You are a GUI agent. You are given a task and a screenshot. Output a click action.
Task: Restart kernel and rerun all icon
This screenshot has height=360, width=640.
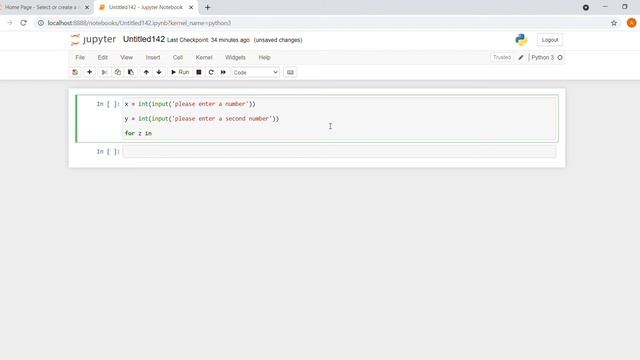point(223,72)
